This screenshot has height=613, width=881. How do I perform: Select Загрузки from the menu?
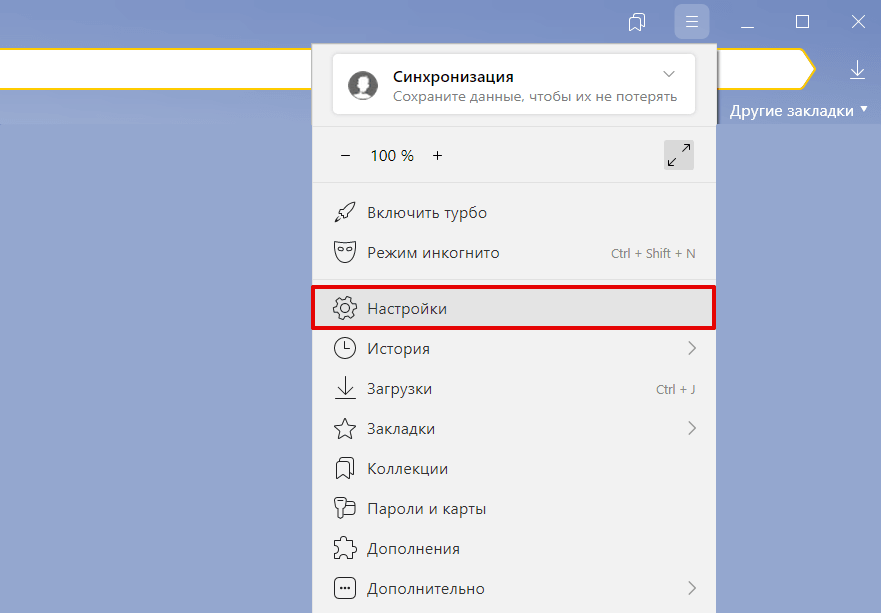399,389
